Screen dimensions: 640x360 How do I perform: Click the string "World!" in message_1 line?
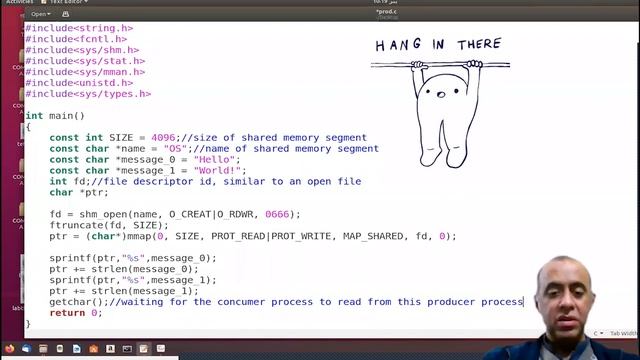point(218,171)
